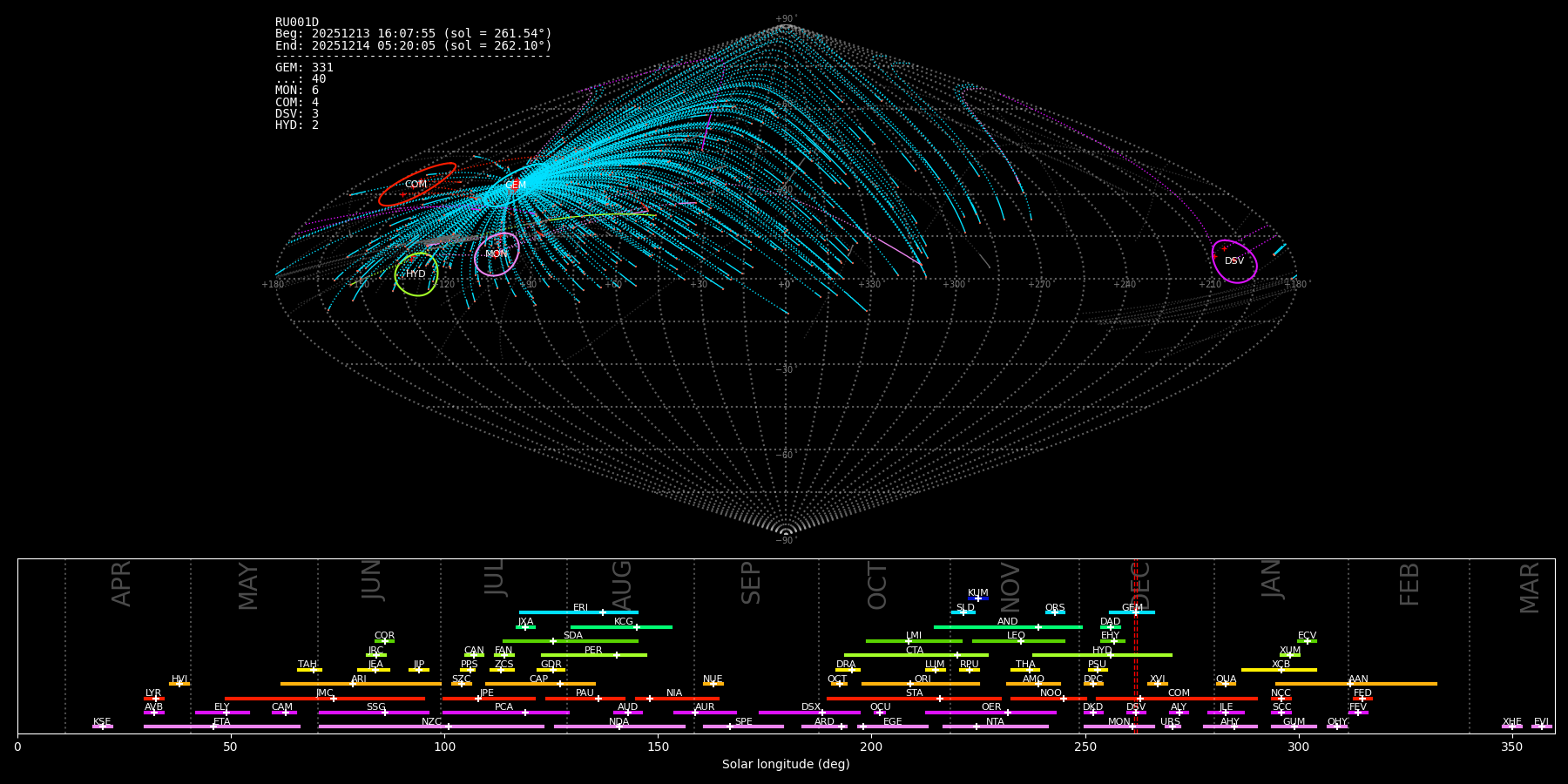Select the 'MON: 6' count entry
This screenshot has height=784, width=1568.
coord(297,91)
